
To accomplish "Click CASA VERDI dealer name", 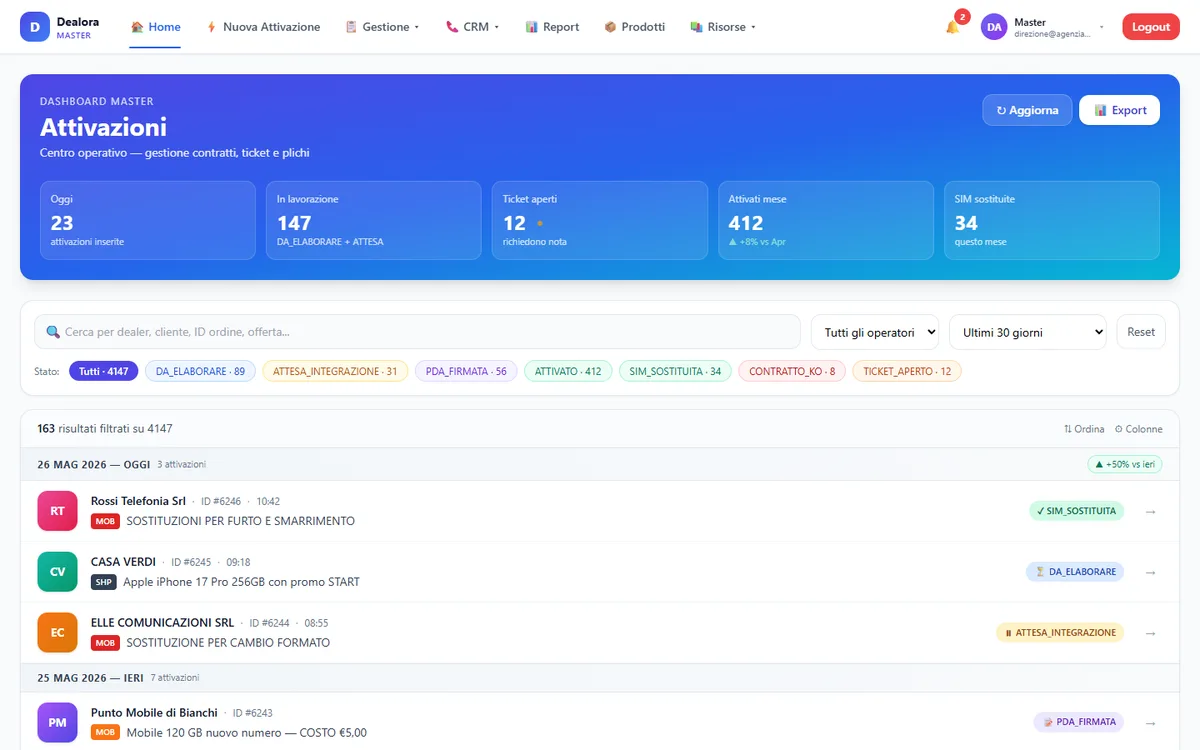I will point(123,562).
